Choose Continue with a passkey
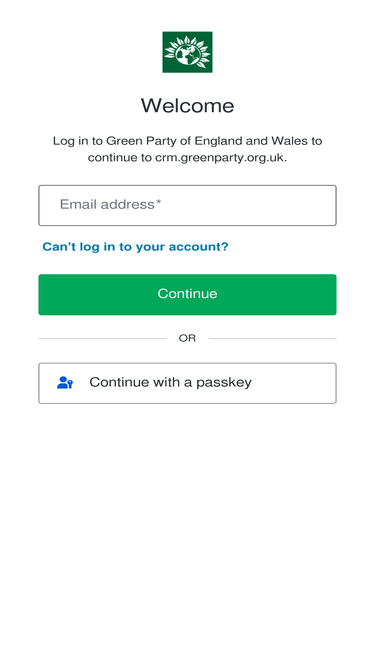Screen dimensions: 375x667 point(188,383)
